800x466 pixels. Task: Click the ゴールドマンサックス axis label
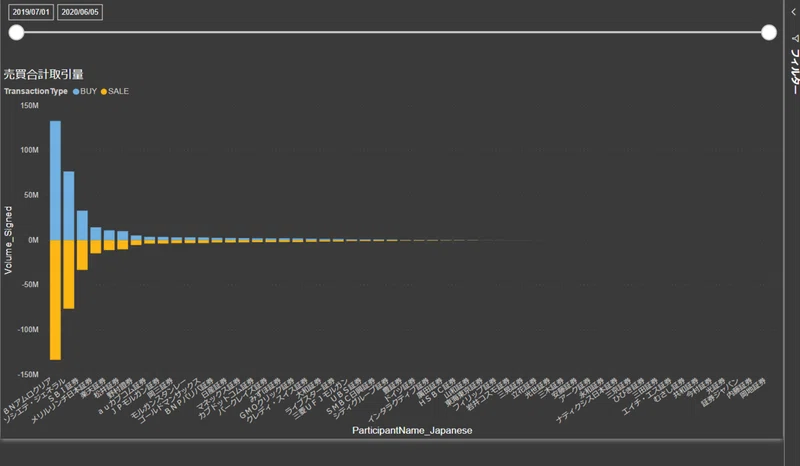(169, 401)
